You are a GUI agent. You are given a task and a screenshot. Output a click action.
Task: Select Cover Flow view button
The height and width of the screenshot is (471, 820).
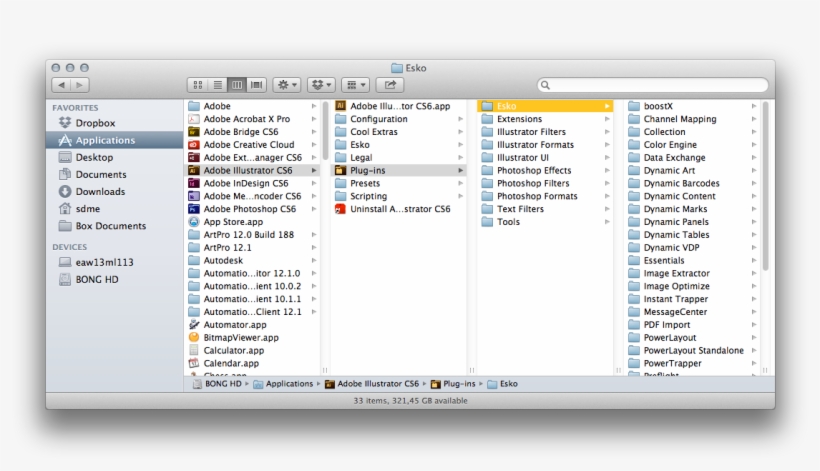[x=257, y=86]
